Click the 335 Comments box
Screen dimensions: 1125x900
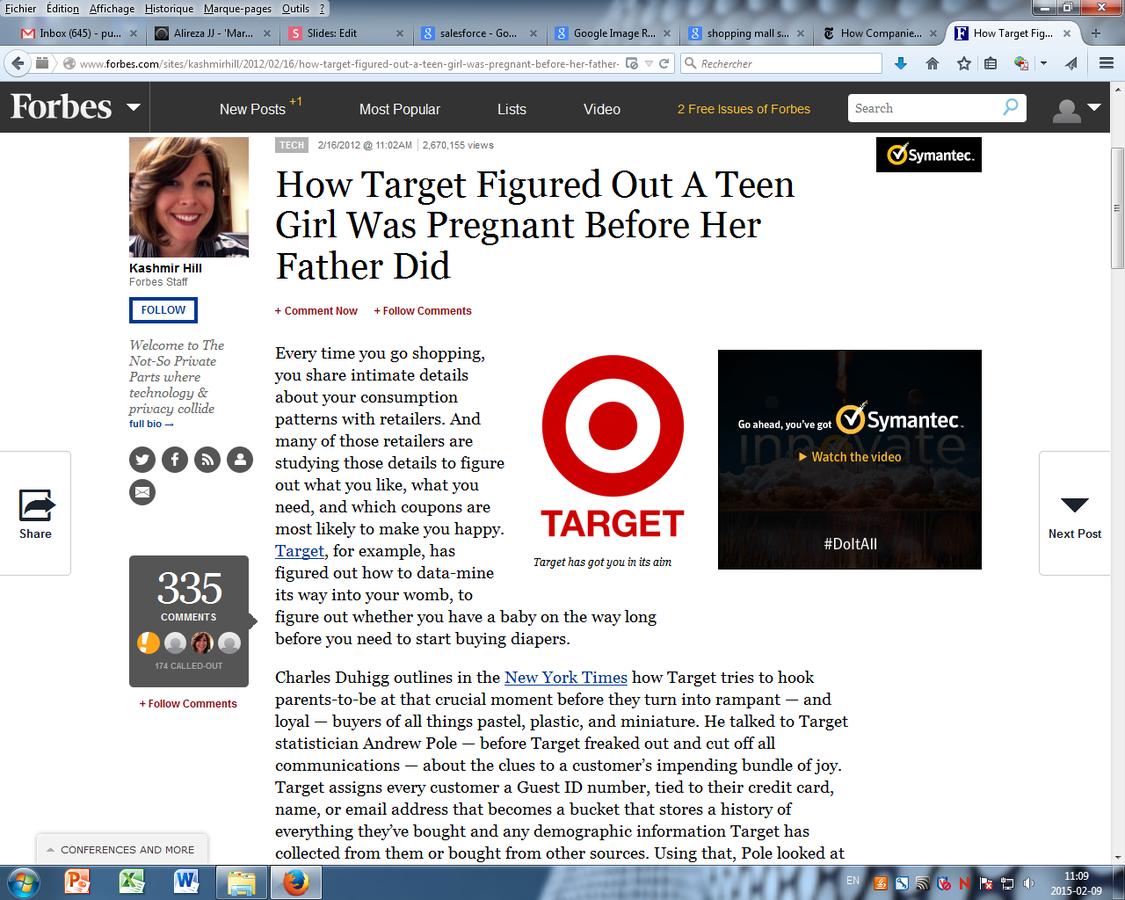pos(189,621)
